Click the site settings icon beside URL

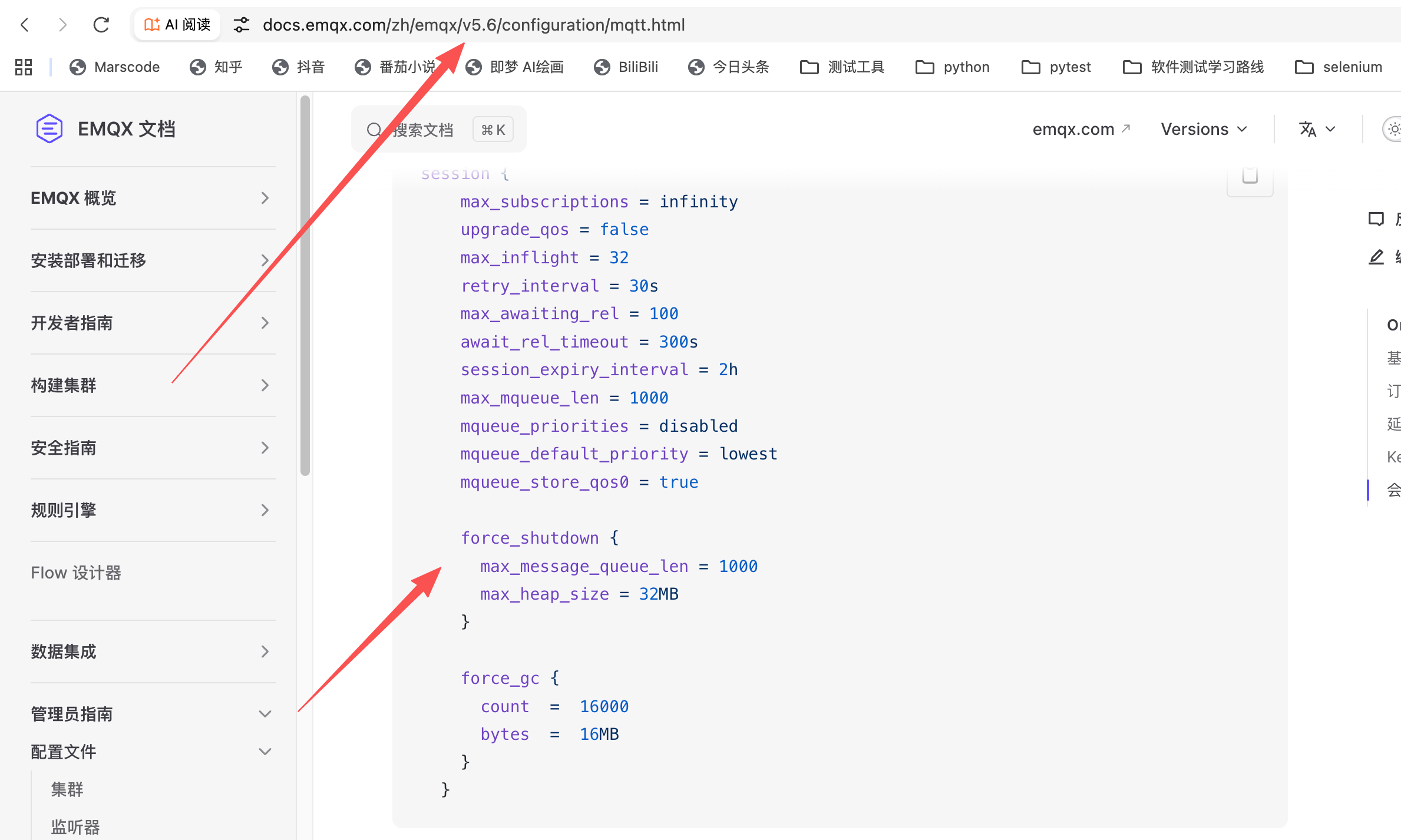242,25
